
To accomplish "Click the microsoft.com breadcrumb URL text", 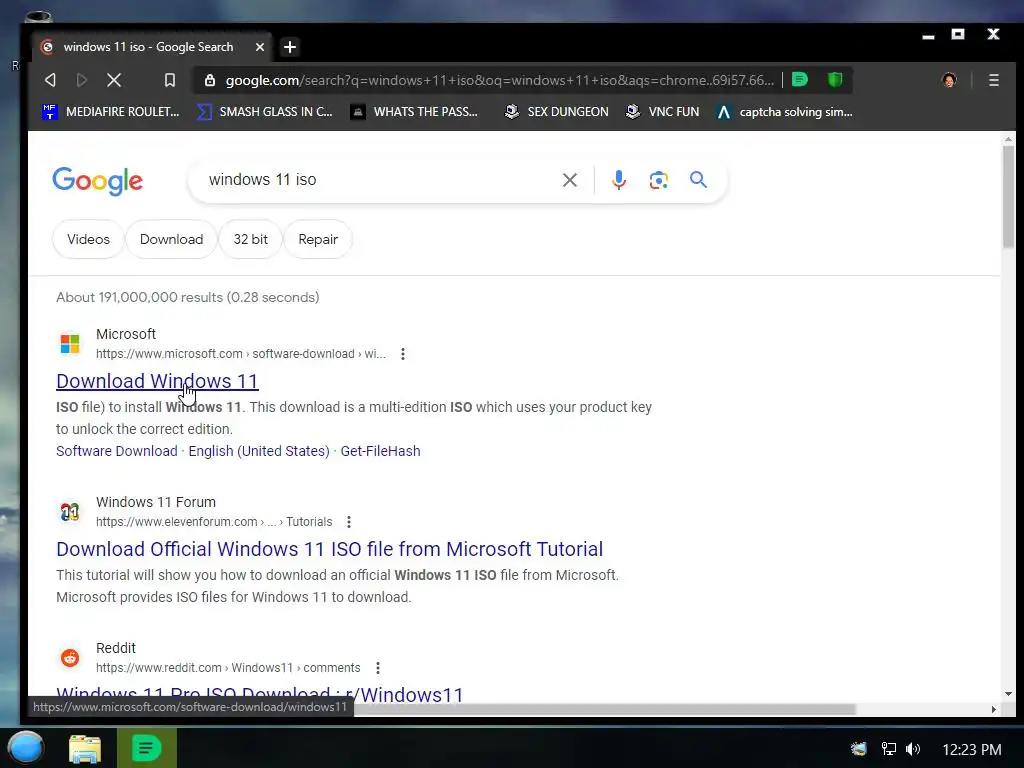I will (x=240, y=354).
